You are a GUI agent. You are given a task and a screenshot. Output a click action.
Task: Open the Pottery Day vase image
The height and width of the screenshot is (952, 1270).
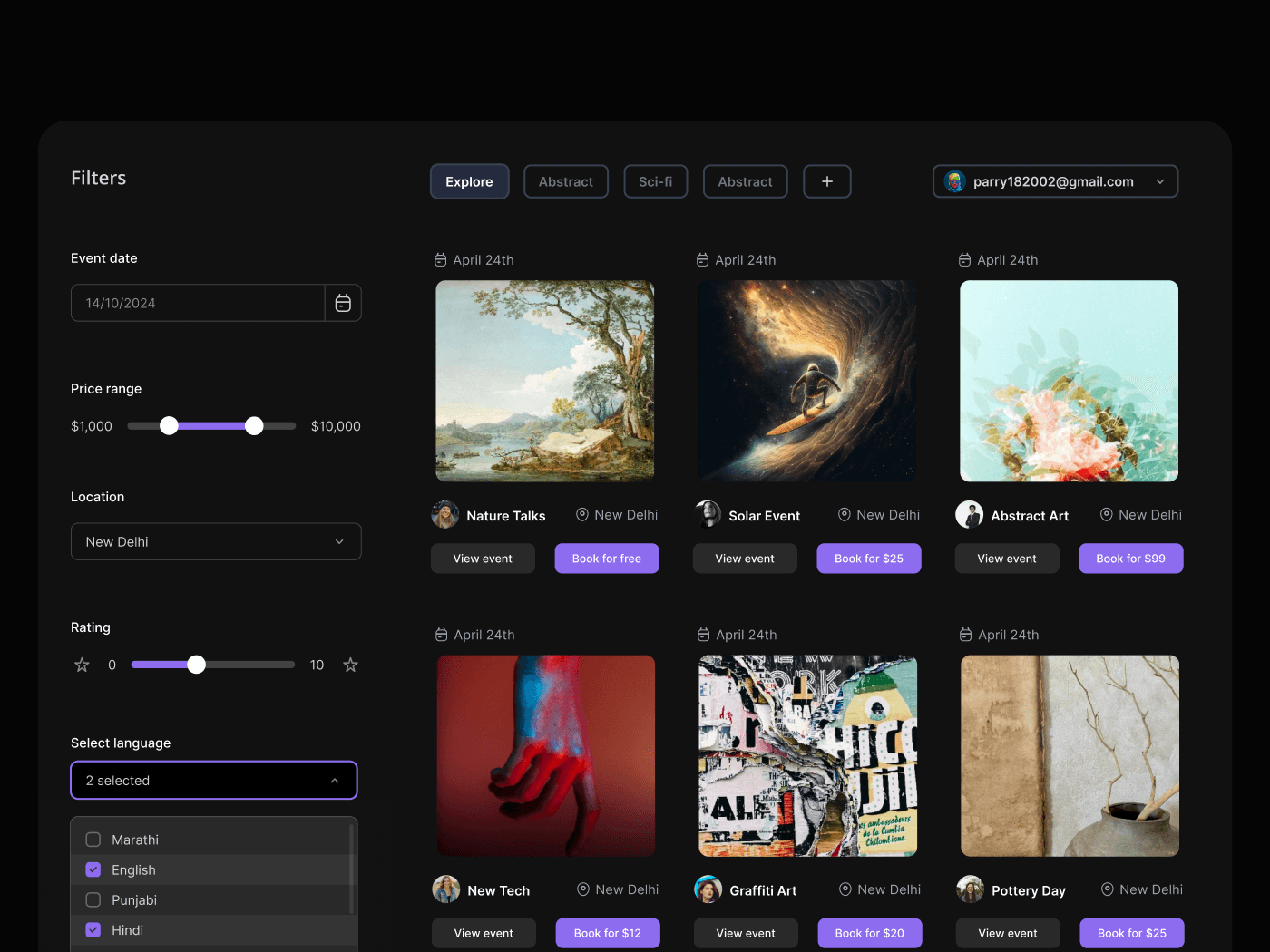[x=1070, y=756]
